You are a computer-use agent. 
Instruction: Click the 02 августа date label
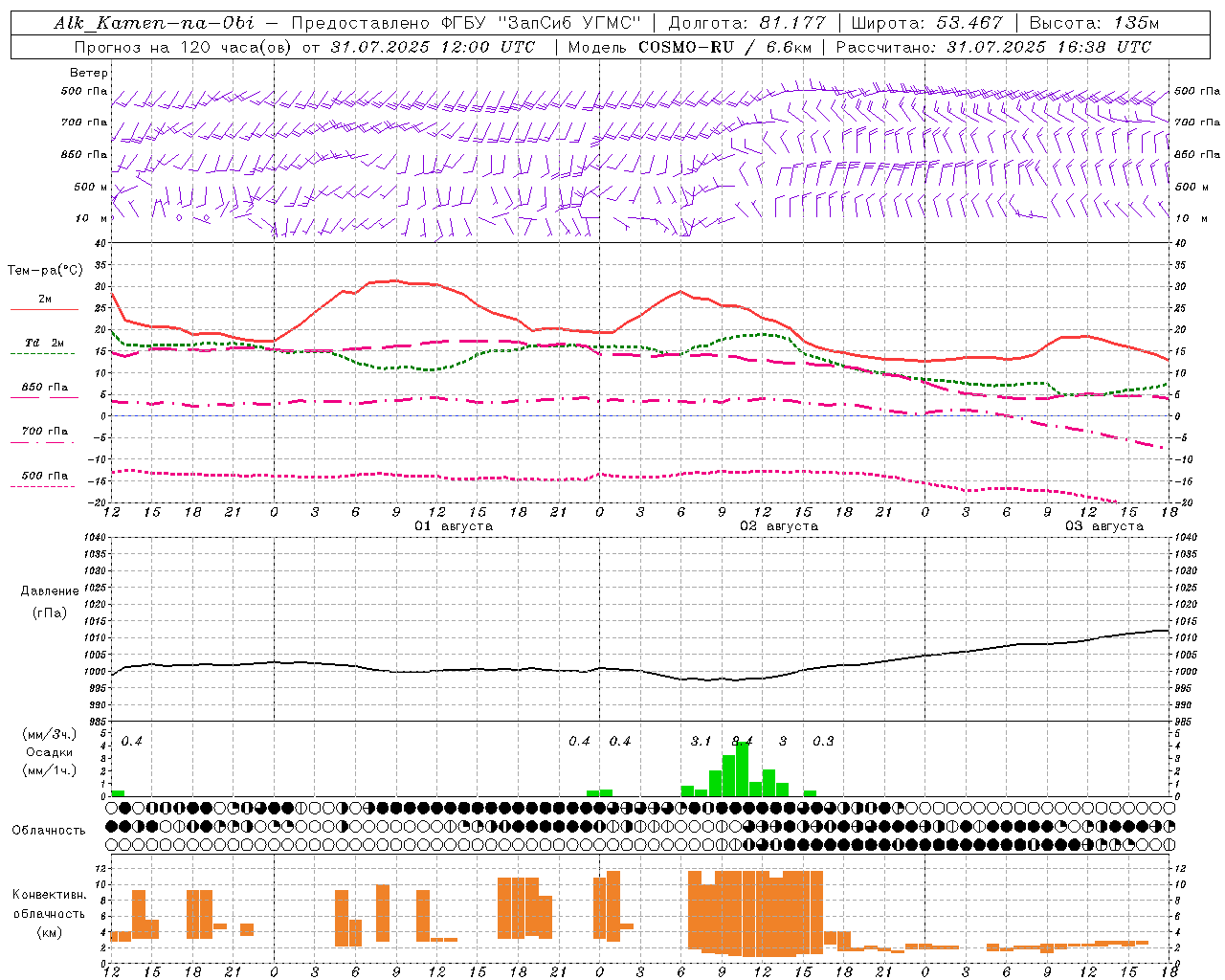coord(779,526)
